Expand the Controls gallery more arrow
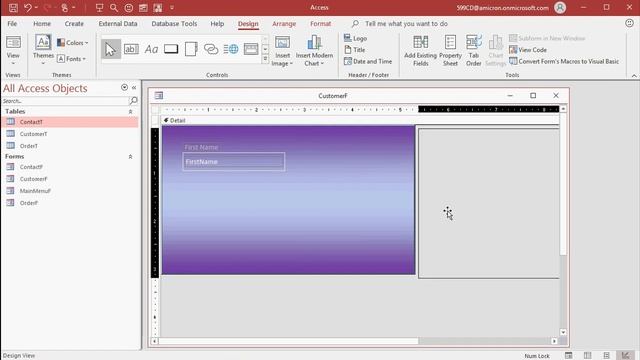640x360 pixels. pos(265,59)
